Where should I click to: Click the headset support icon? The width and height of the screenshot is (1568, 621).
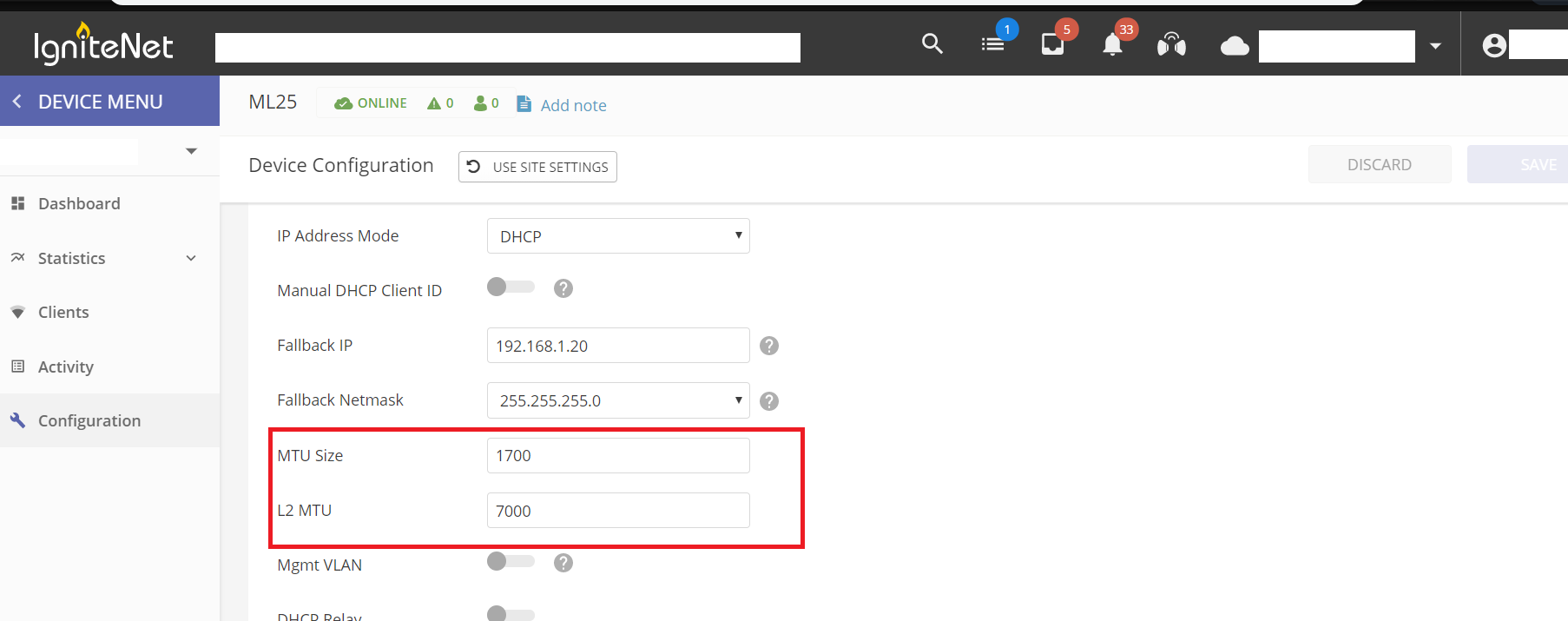[1171, 43]
